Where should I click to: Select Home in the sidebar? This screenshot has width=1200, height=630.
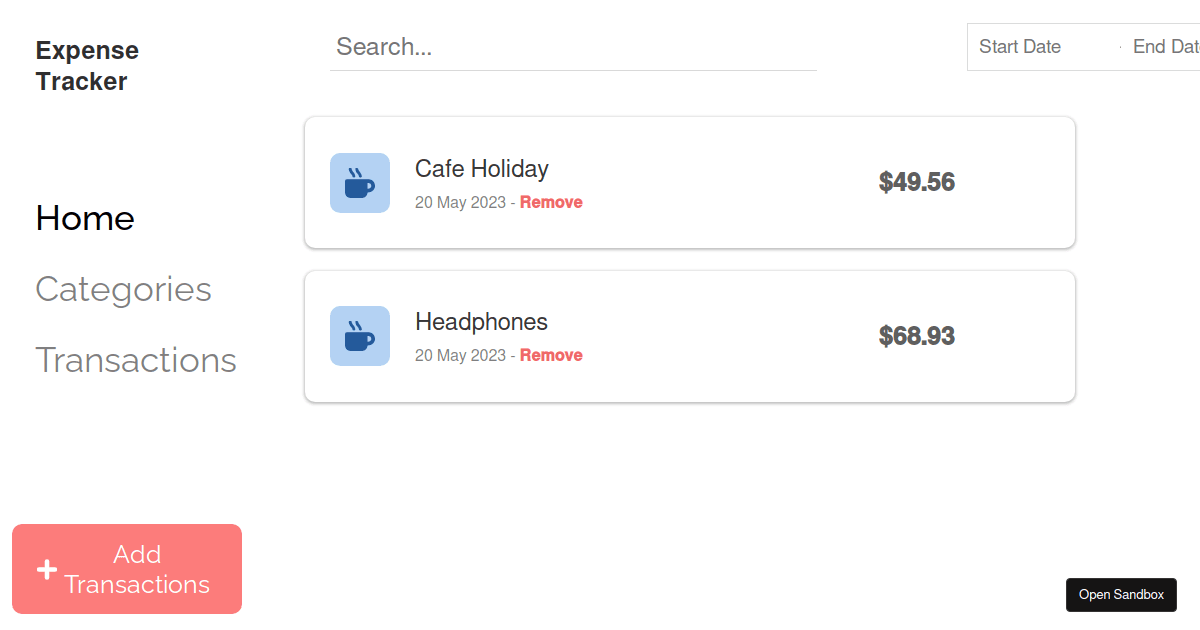[85, 218]
